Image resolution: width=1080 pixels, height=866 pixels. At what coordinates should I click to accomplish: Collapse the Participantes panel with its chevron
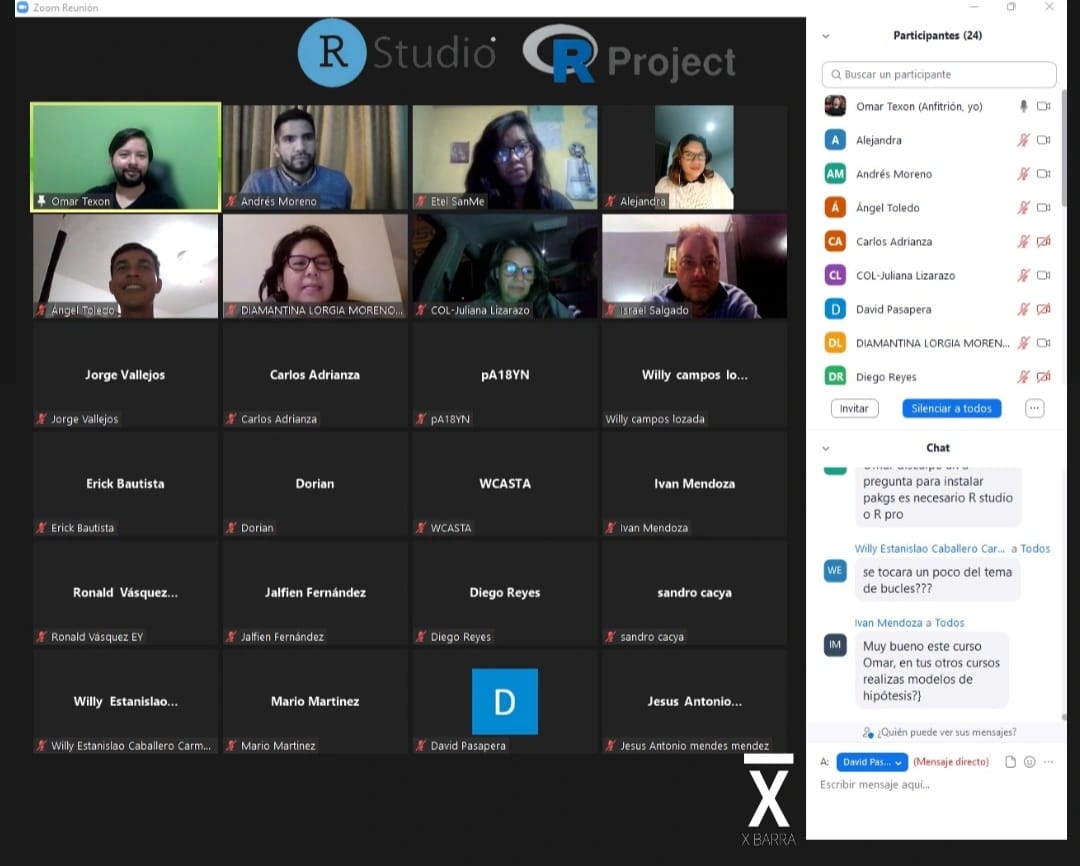[x=826, y=36]
